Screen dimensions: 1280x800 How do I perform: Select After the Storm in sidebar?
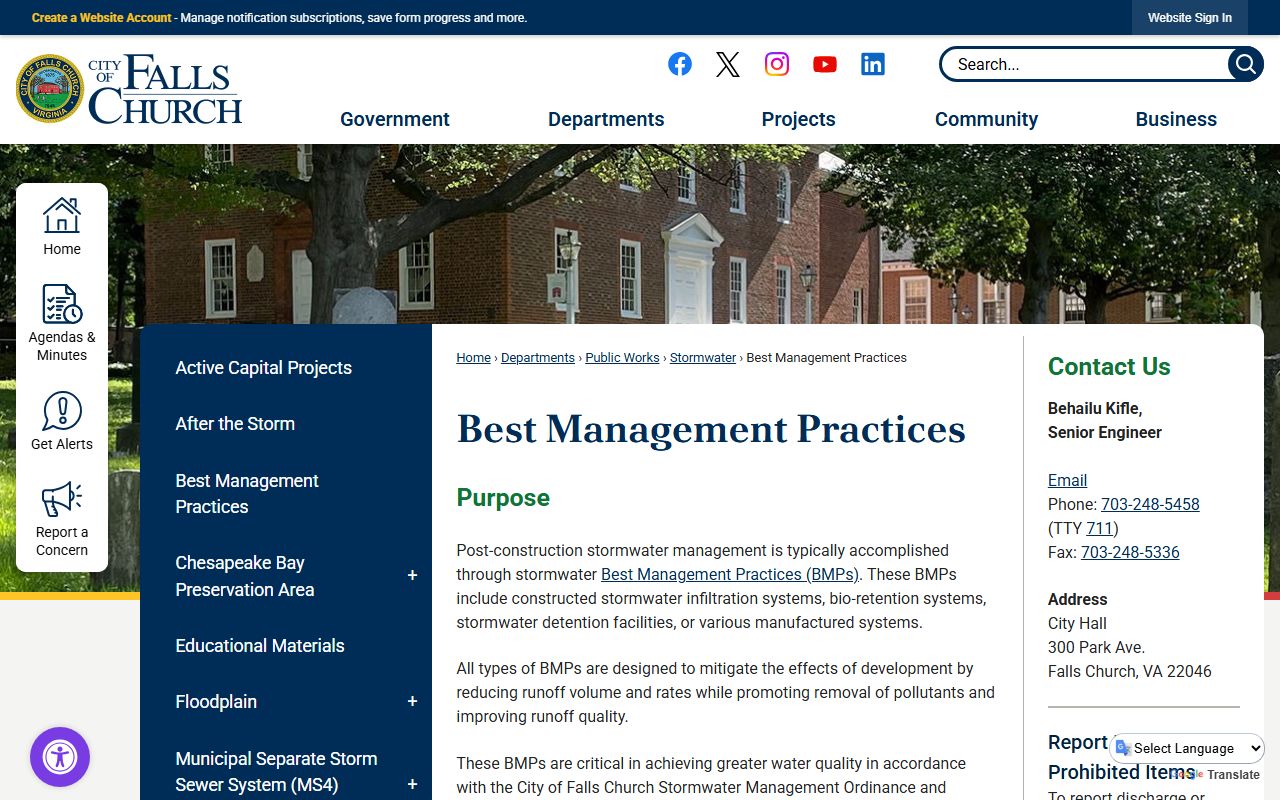pos(235,424)
